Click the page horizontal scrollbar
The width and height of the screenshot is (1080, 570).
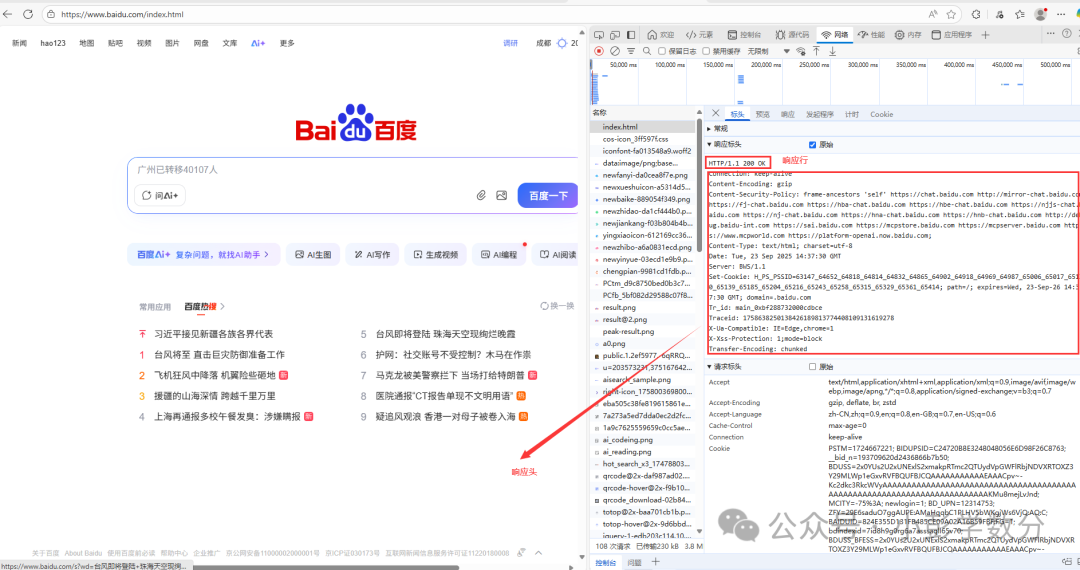coord(229,567)
